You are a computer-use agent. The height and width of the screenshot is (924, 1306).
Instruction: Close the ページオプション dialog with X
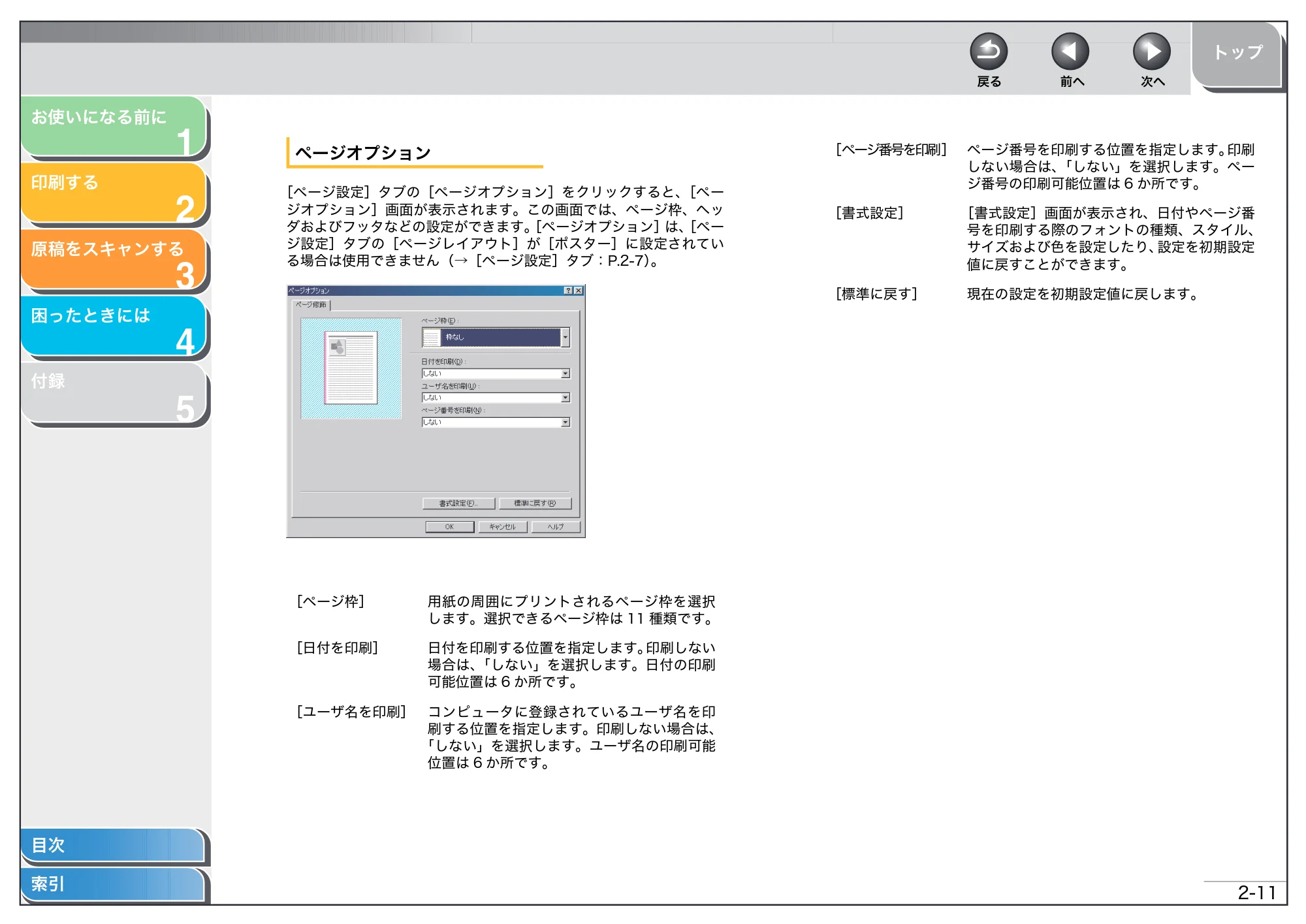(x=578, y=291)
